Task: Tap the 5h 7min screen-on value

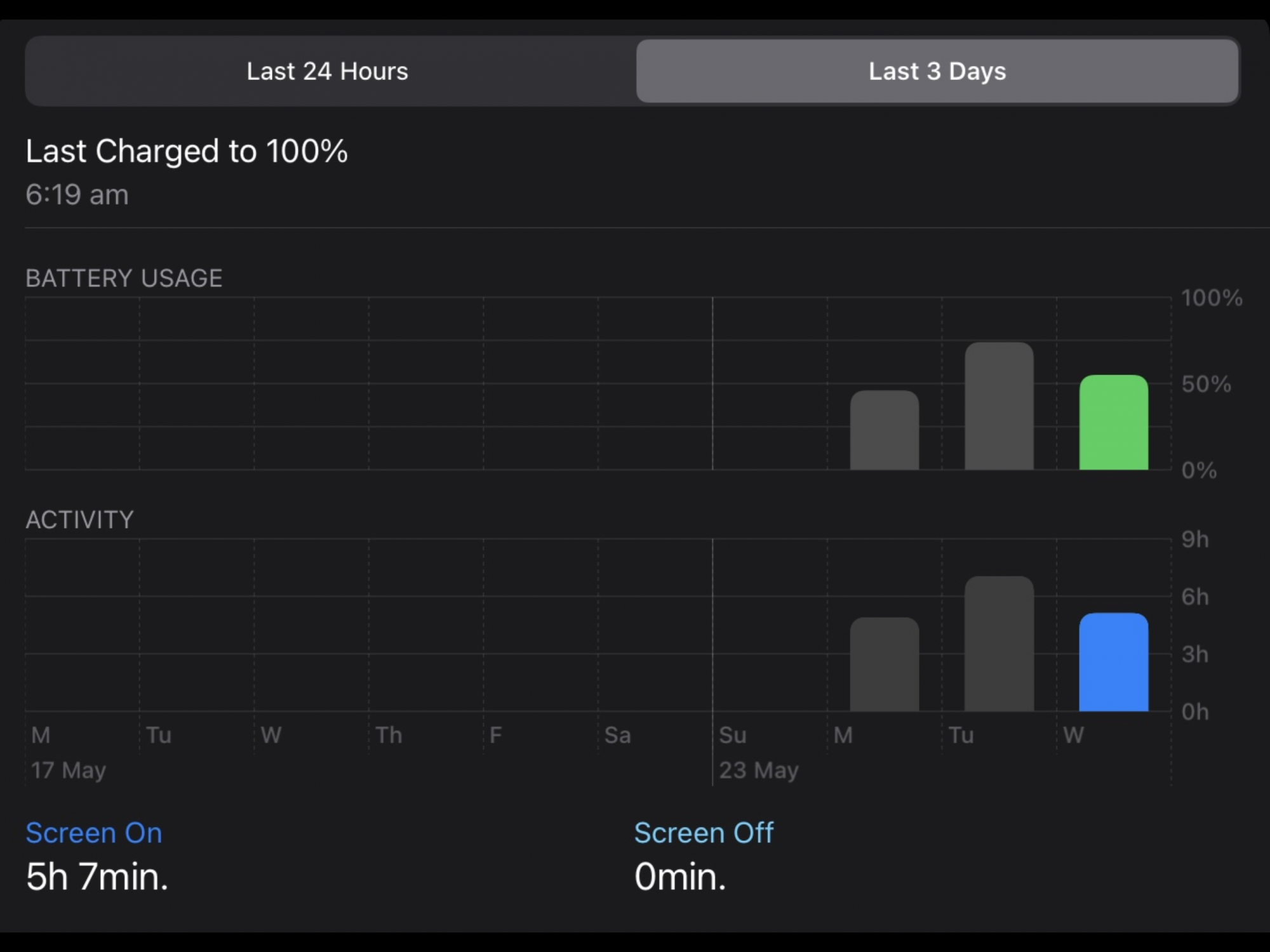Action: tap(97, 877)
